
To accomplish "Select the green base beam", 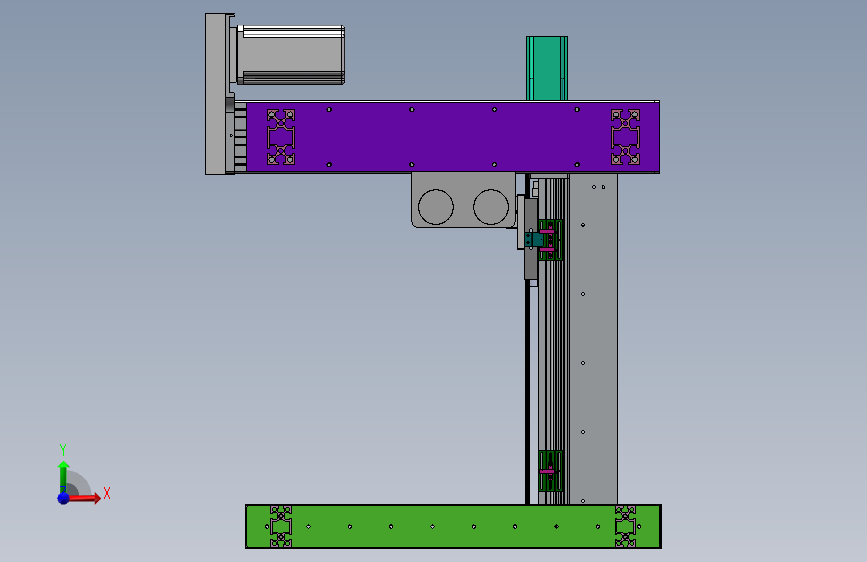I will pos(453,527).
